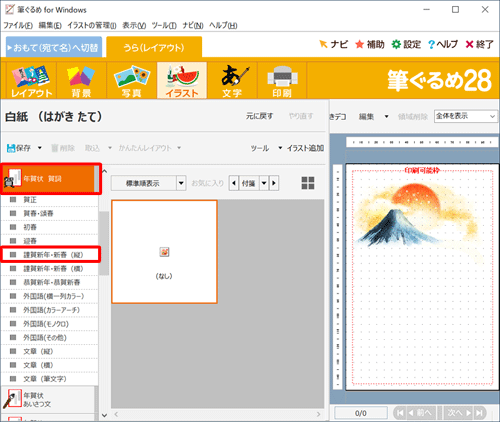Open かんたんレイアウト dropdown arrow
The width and height of the screenshot is (500, 422).
[179, 148]
